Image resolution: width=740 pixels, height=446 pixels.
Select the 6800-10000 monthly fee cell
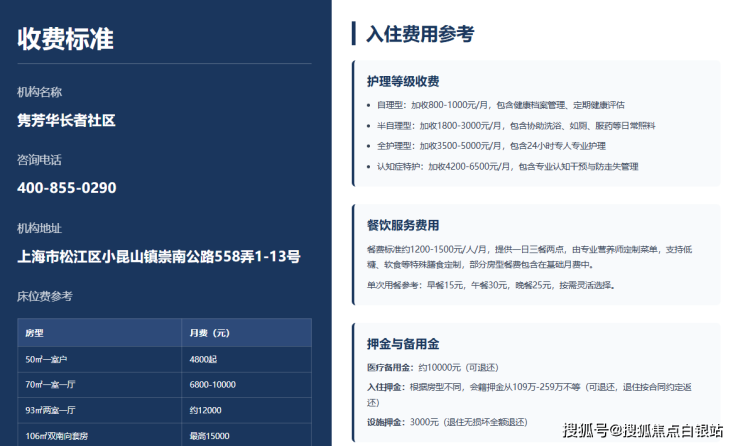(x=246, y=385)
